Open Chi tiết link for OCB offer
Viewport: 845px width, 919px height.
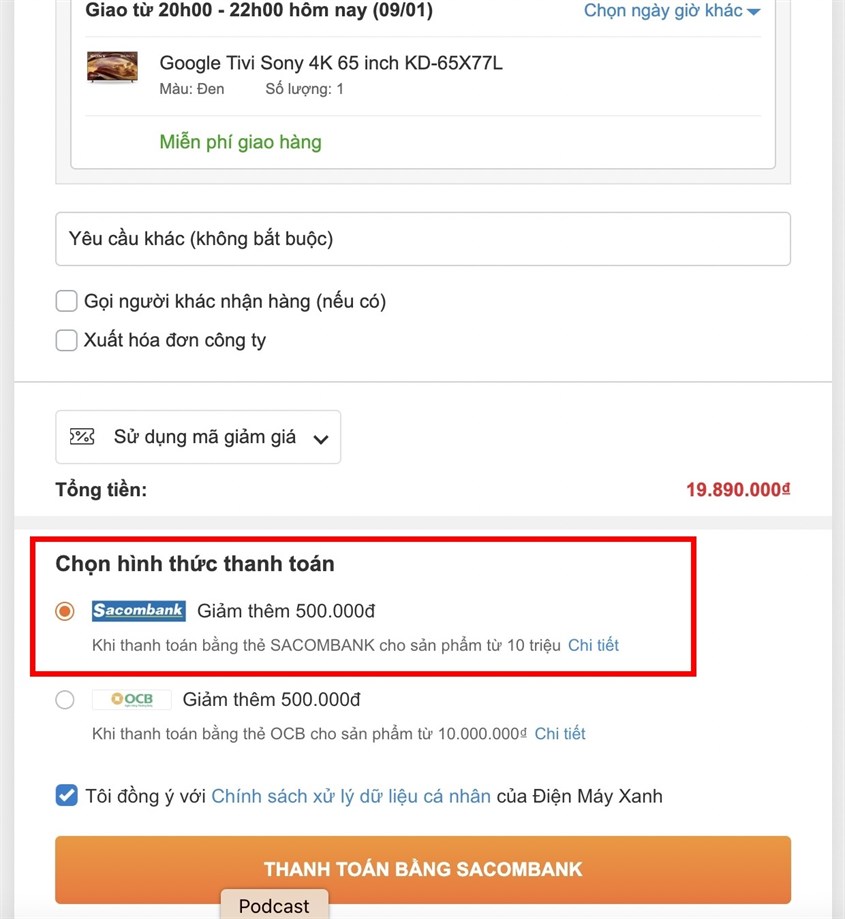pyautogui.click(x=560, y=733)
